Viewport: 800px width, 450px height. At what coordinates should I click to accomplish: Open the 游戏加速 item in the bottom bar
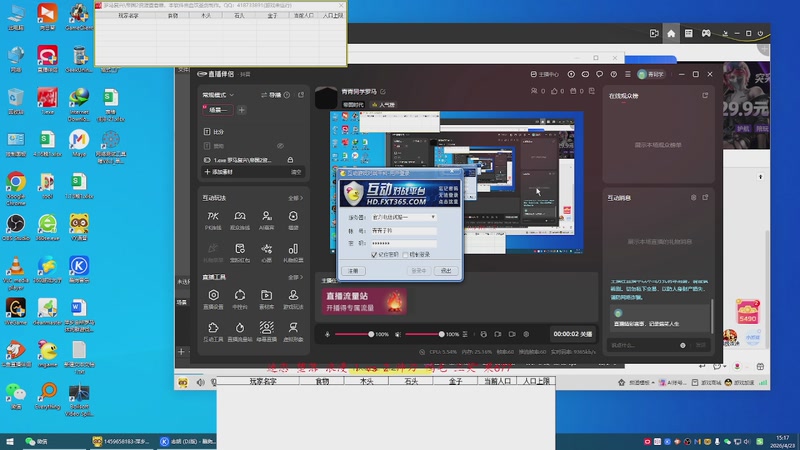pos(739,382)
